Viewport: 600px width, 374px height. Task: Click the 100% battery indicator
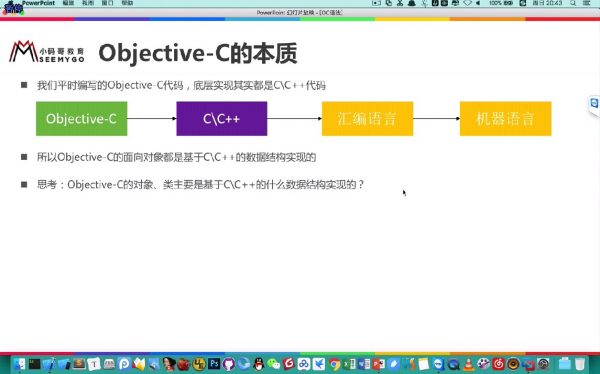(501, 3)
